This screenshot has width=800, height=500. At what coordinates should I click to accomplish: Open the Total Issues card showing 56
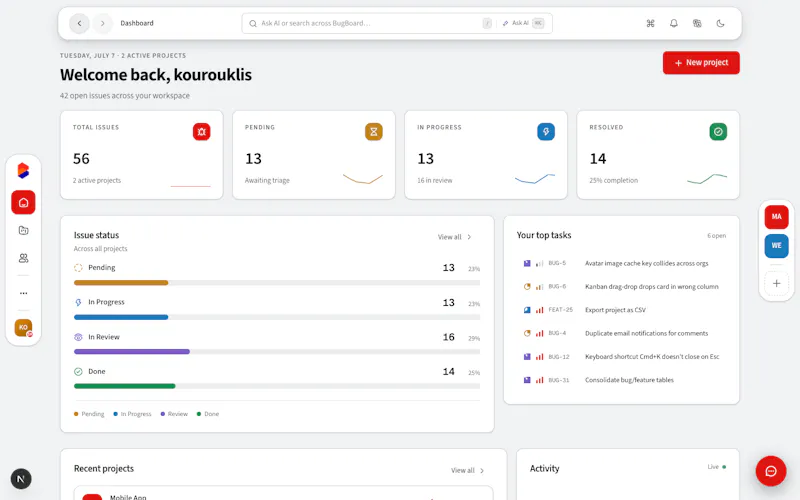click(142, 155)
